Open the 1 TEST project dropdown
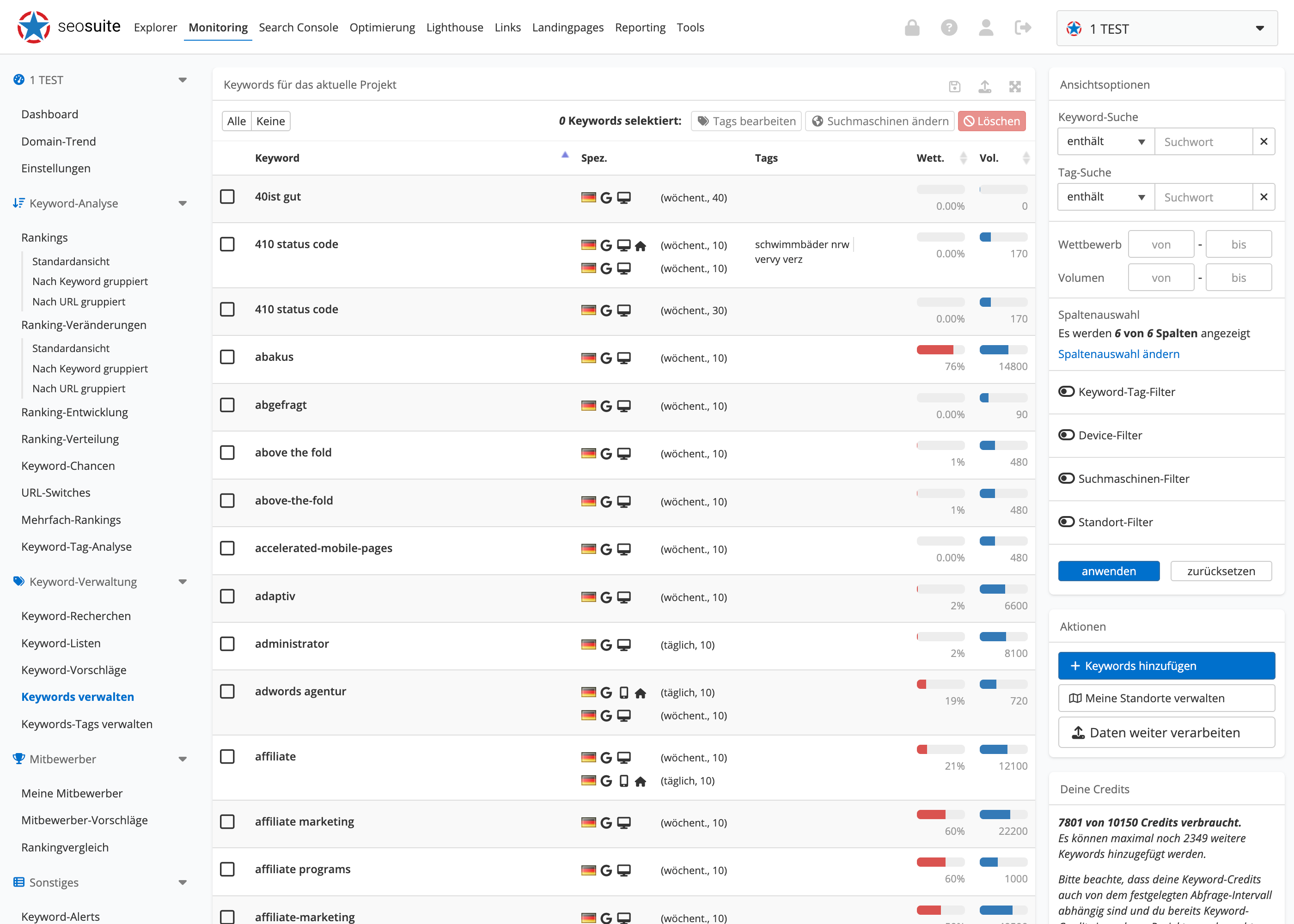Viewport: 1294px width, 924px height. pos(1166,29)
